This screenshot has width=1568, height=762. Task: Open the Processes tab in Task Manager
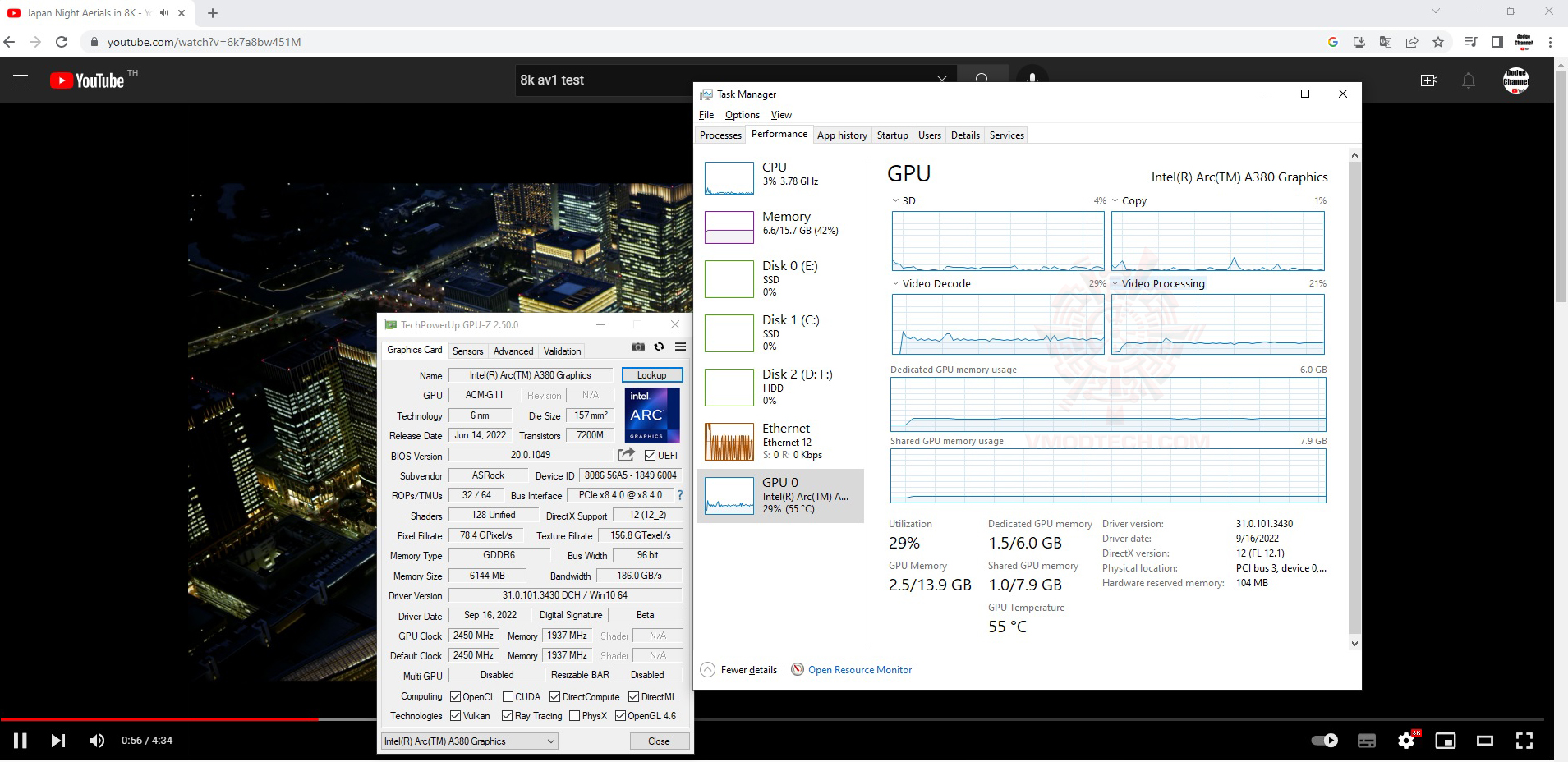click(x=720, y=135)
